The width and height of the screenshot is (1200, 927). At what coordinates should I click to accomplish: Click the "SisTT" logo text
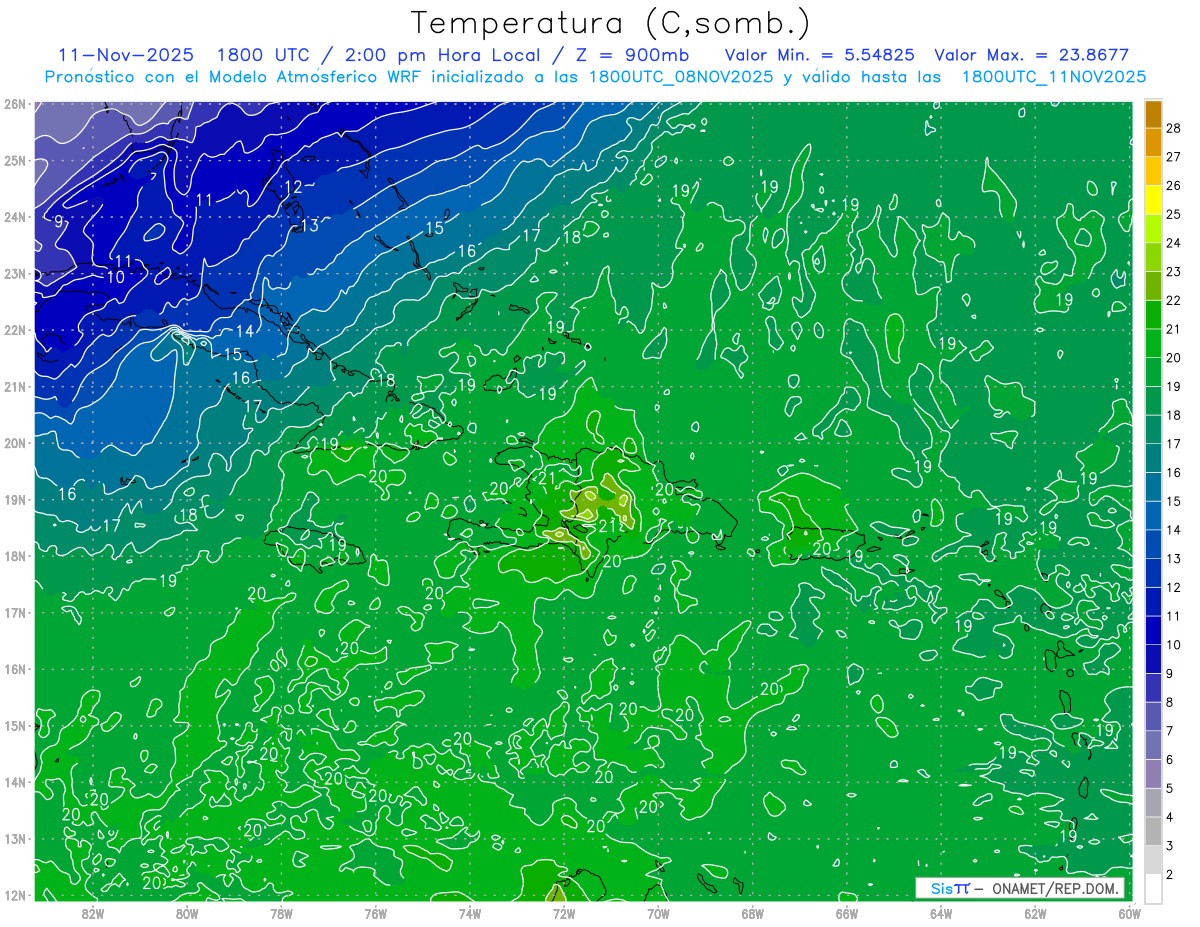pos(950,889)
